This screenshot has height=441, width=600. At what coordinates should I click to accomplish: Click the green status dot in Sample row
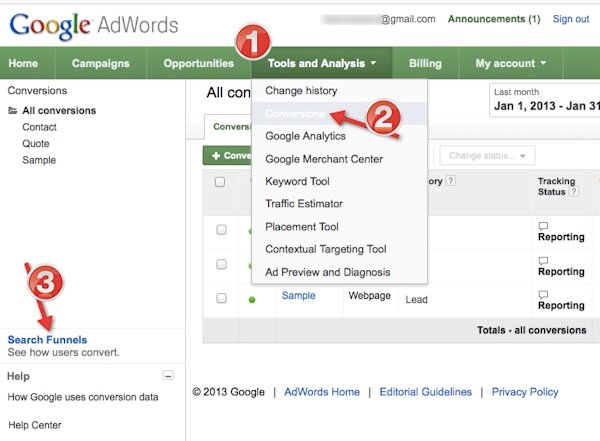tap(252, 300)
